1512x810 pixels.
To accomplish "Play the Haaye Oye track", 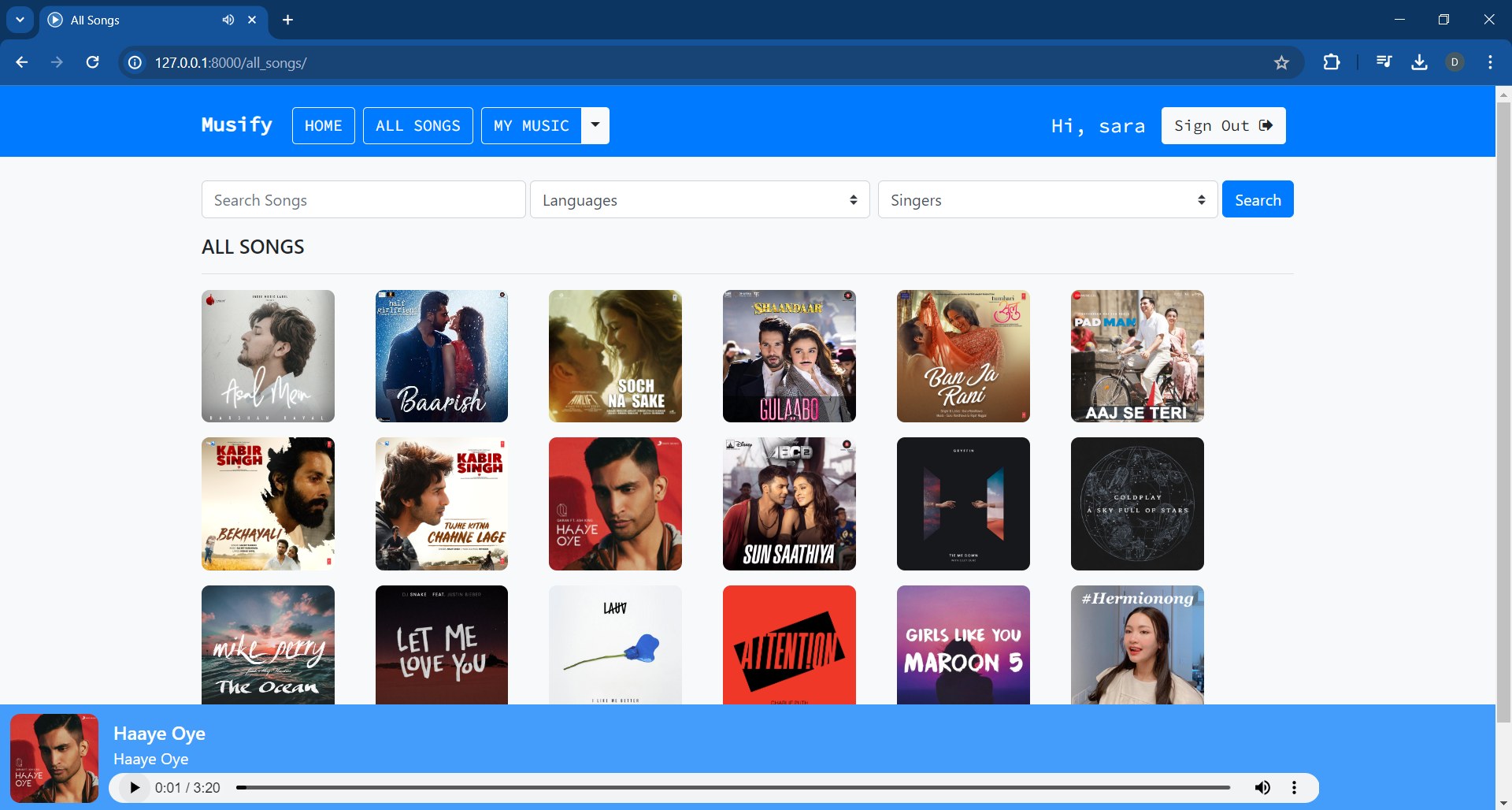I will 135,787.
